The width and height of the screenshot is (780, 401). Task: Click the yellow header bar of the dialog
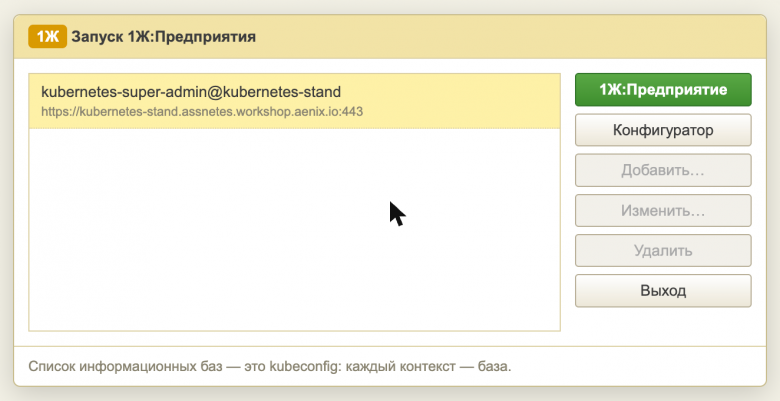coord(390,37)
